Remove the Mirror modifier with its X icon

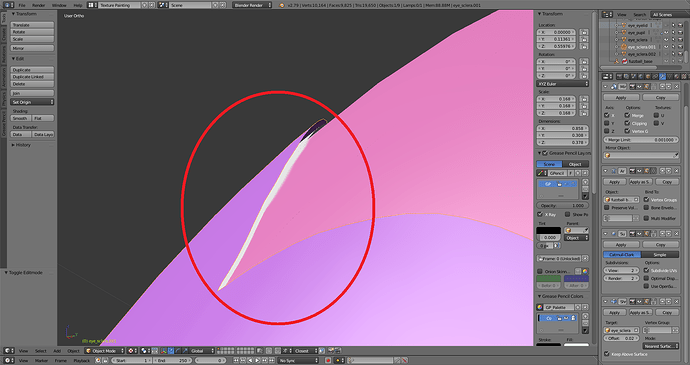point(676,87)
